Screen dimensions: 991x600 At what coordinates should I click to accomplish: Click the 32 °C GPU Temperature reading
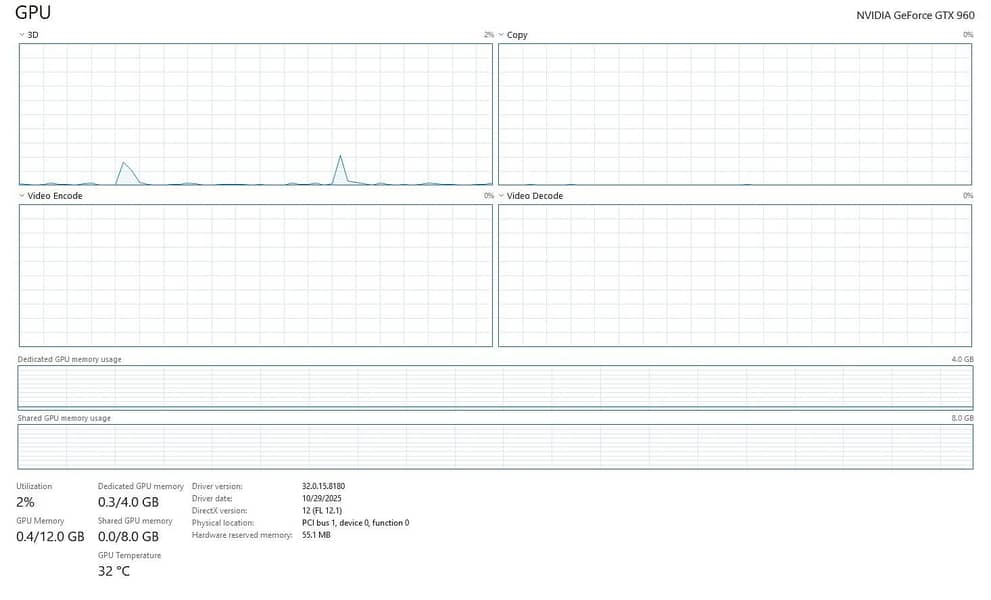pos(114,572)
